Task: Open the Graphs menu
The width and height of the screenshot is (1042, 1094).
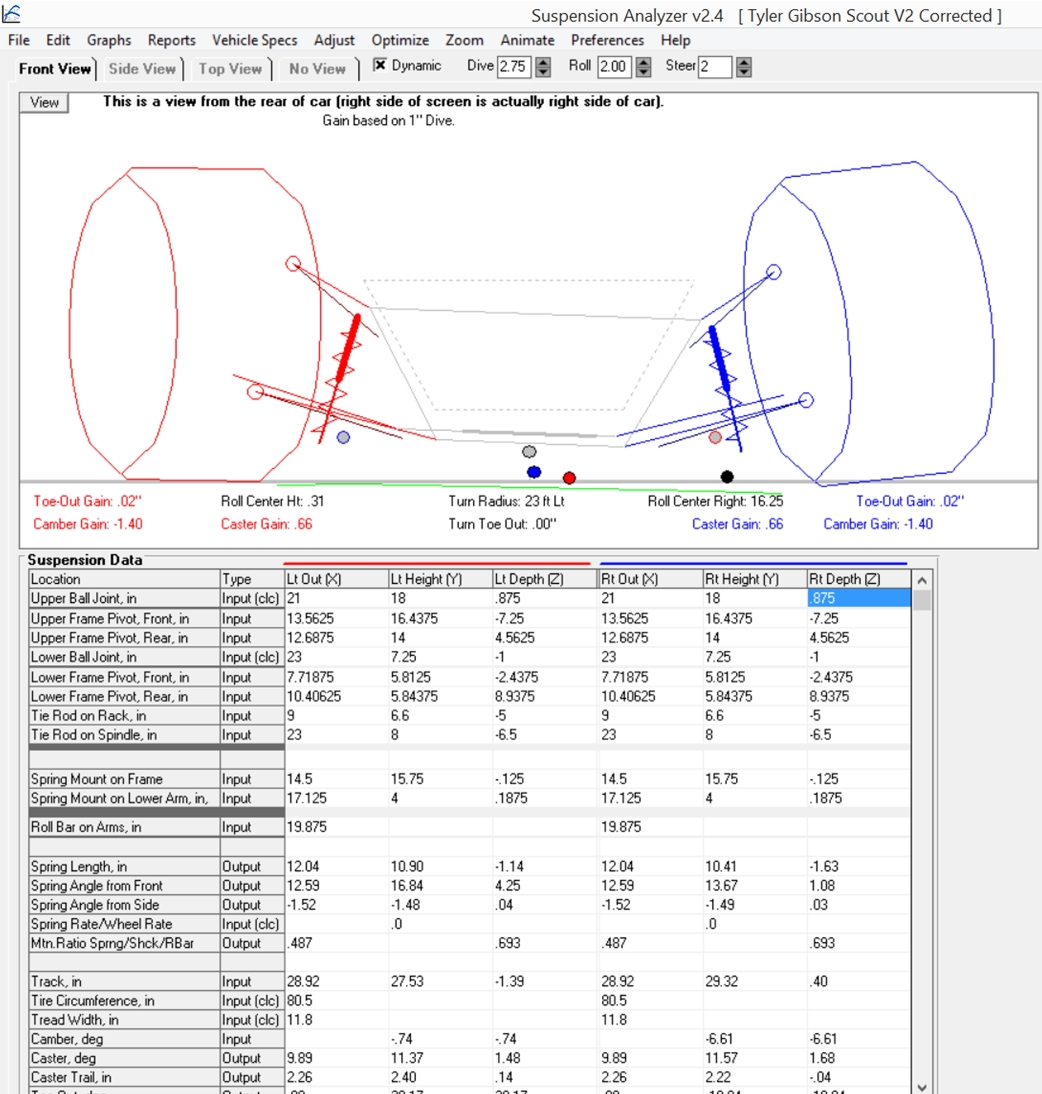Action: [x=109, y=40]
